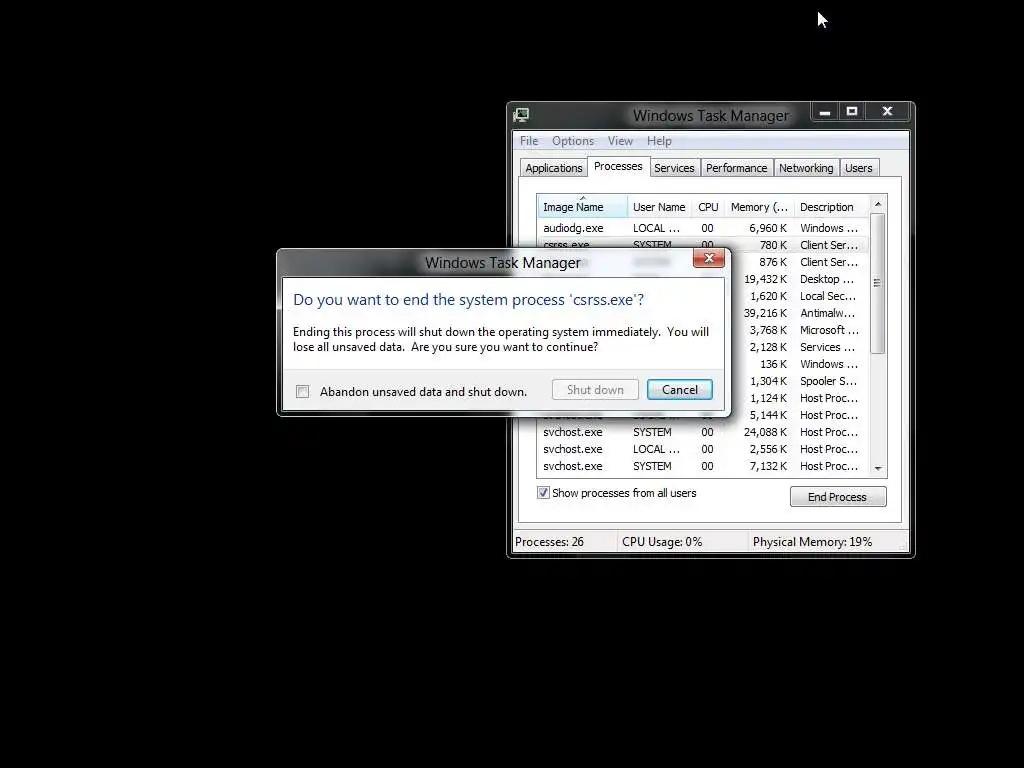
Task: Select the audiodg.exe process row
Action: coord(703,228)
